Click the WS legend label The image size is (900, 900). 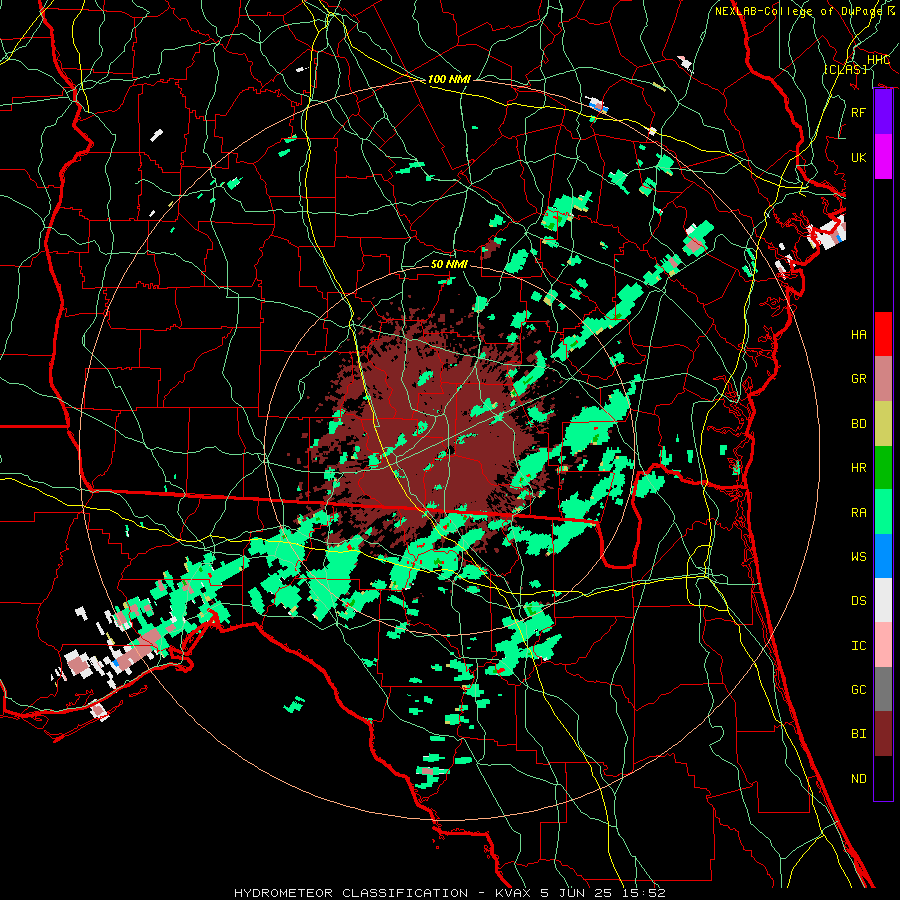point(858,557)
